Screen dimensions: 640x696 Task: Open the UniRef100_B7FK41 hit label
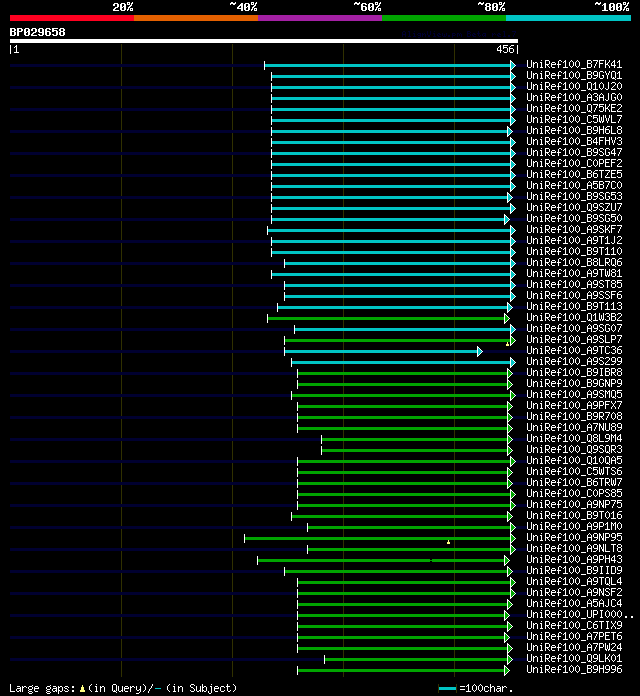pyautogui.click(x=574, y=64)
